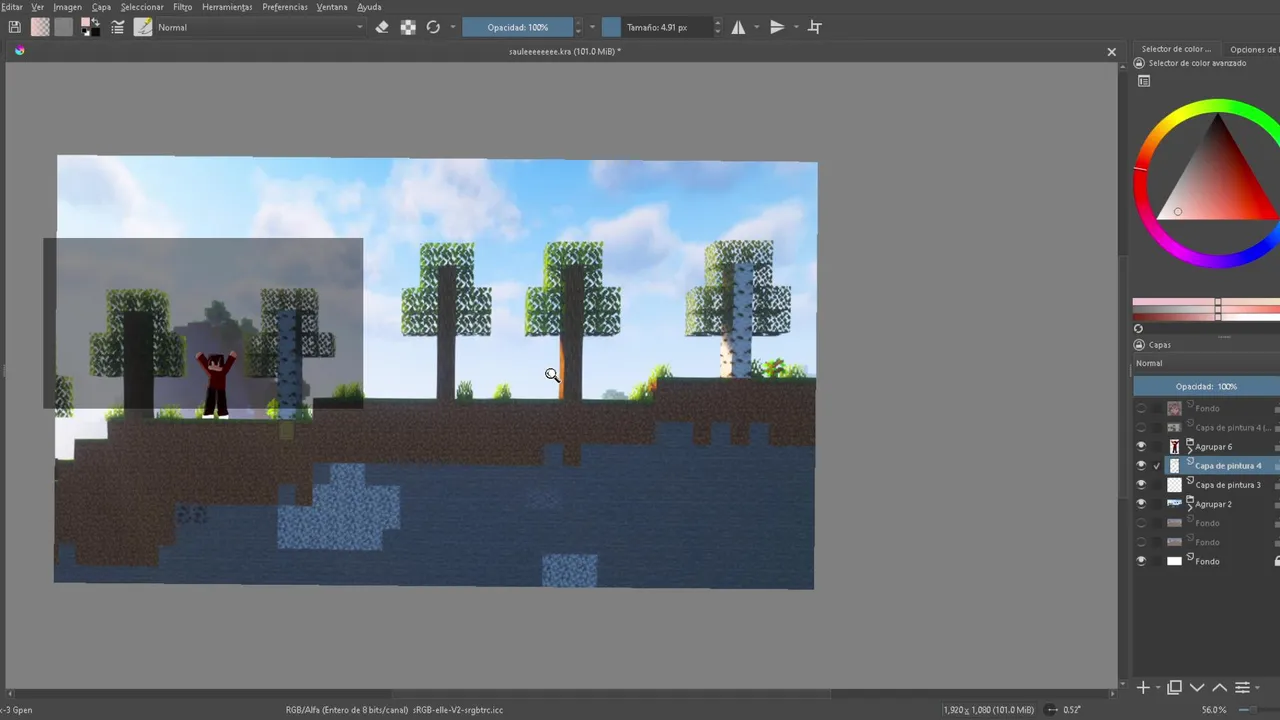Open vertical mirror options dropdown
Screen dimensions: 1280x720
tap(796, 27)
